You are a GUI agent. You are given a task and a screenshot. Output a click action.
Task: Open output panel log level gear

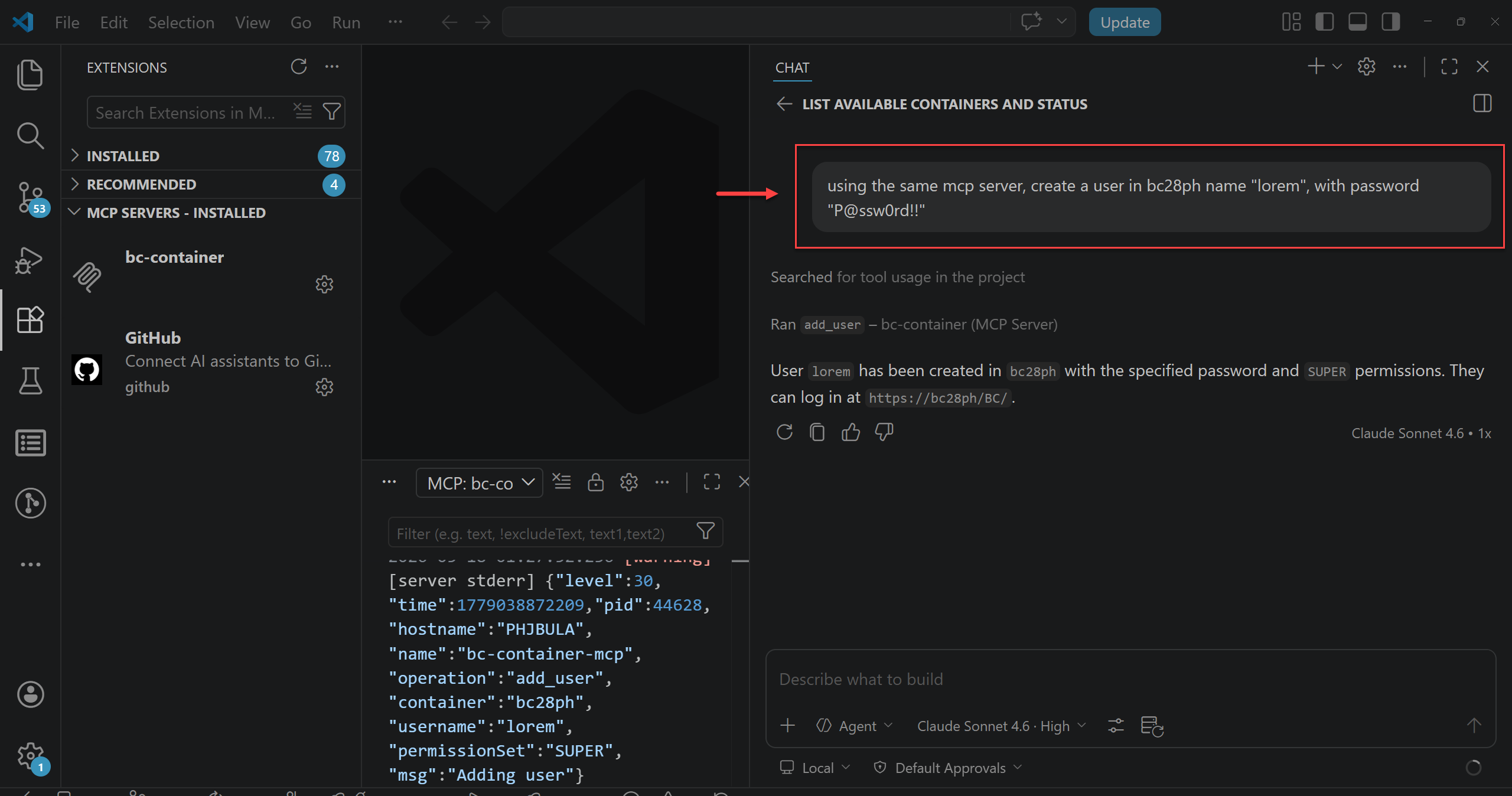click(x=628, y=482)
